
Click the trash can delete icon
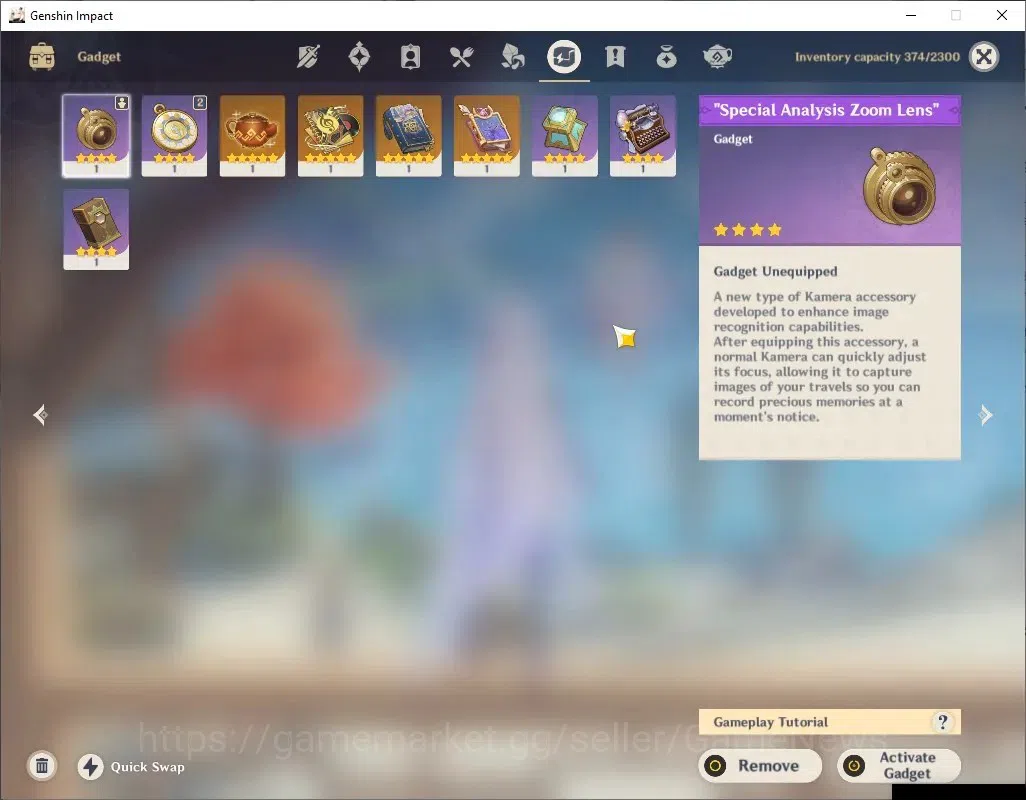click(42, 766)
